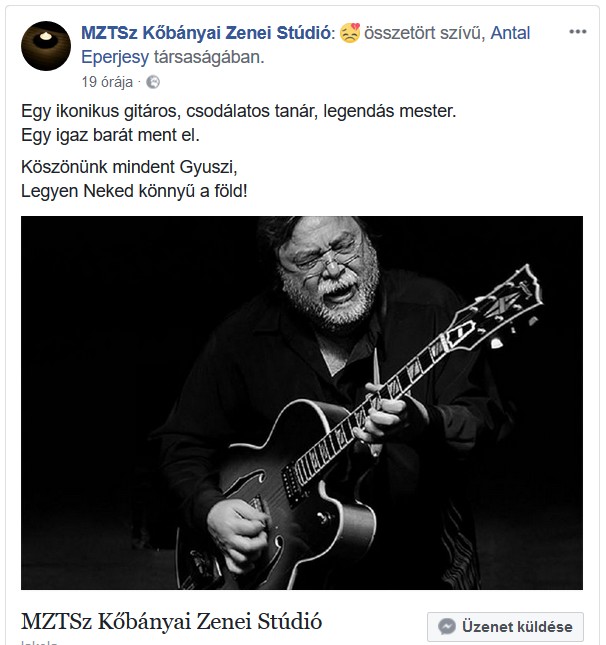606x645 pixels.
Task: Open the MZTSz Kőbányai Zenei Stúdió page link in the post header
Action: pyautogui.click(x=205, y=33)
